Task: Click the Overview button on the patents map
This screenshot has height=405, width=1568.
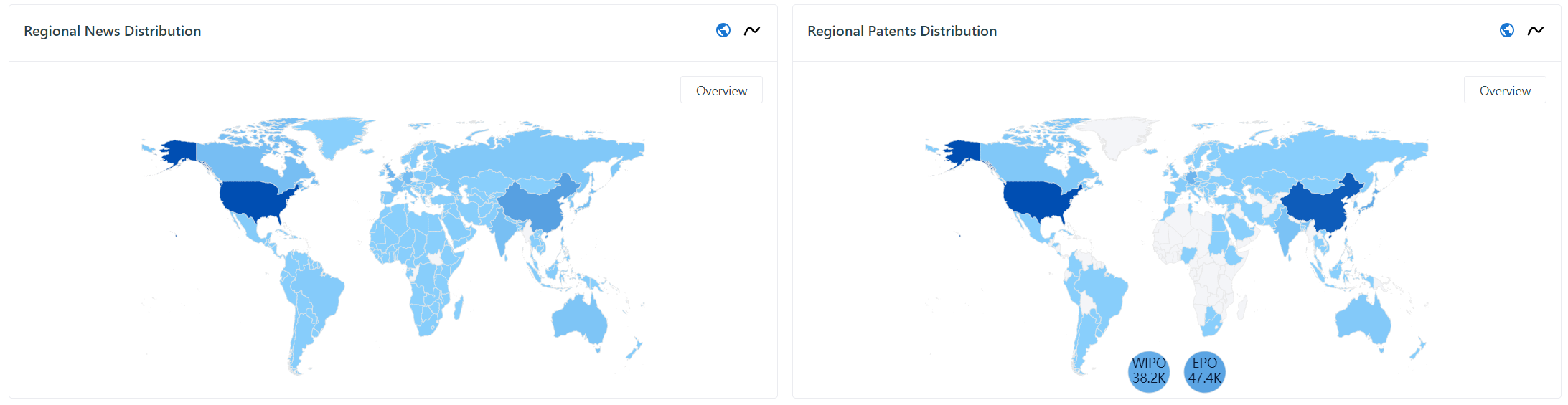Action: tap(1505, 90)
